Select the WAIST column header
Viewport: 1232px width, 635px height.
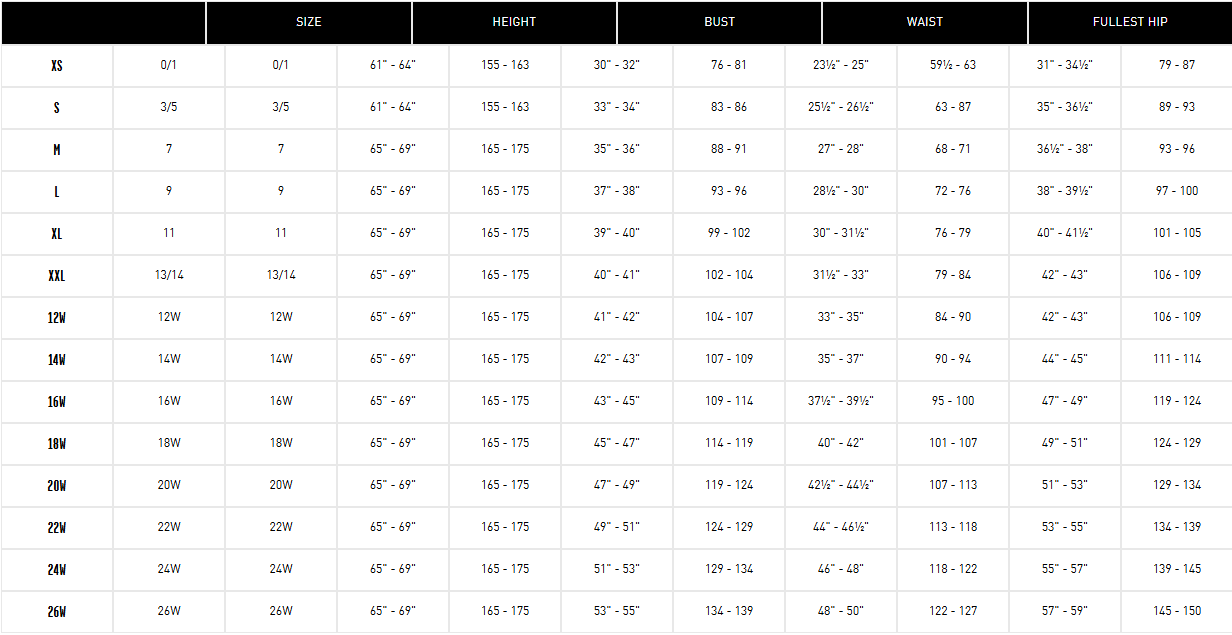tap(924, 22)
